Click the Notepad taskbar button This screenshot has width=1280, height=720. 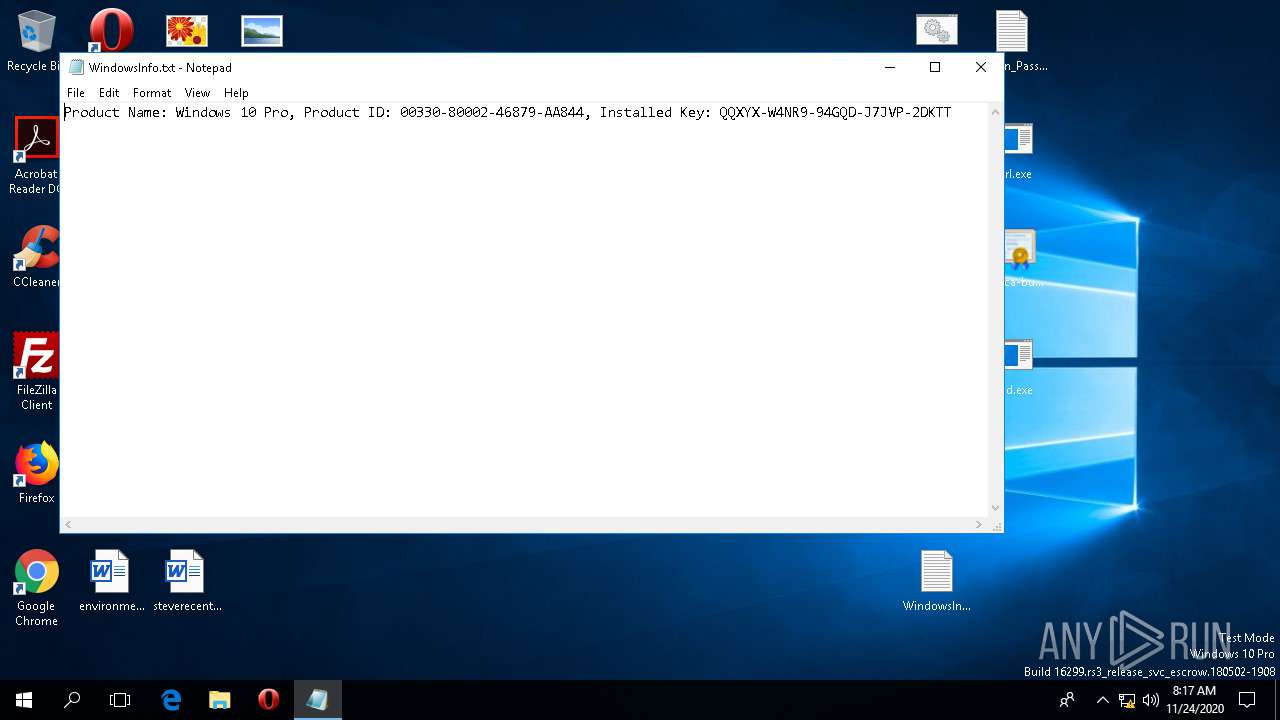[x=317, y=700]
